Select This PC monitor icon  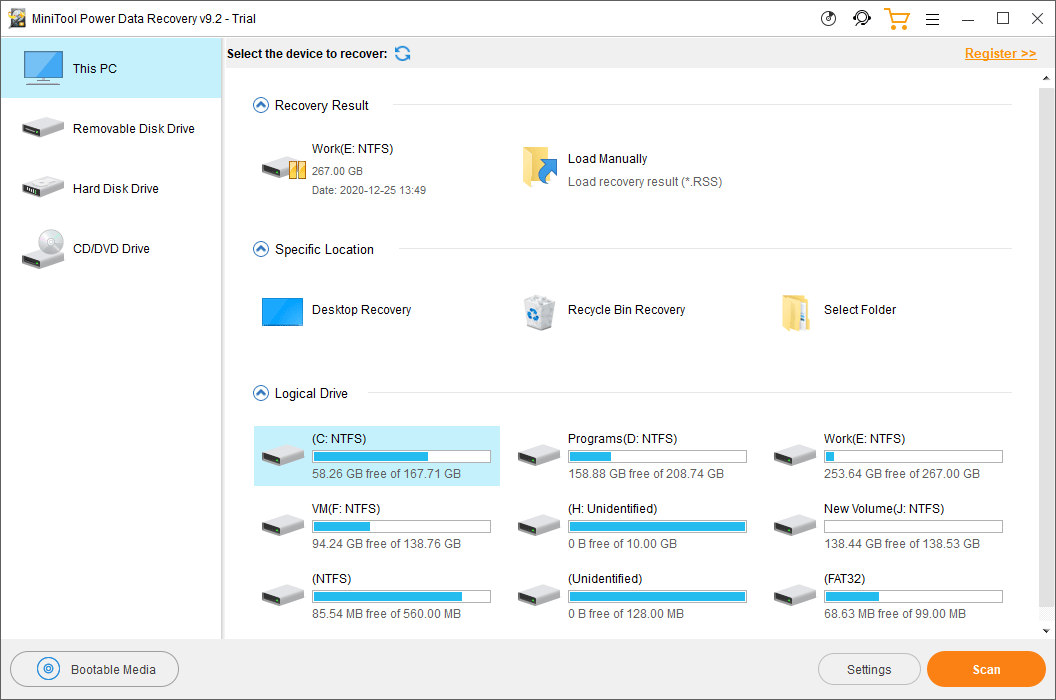(43, 67)
